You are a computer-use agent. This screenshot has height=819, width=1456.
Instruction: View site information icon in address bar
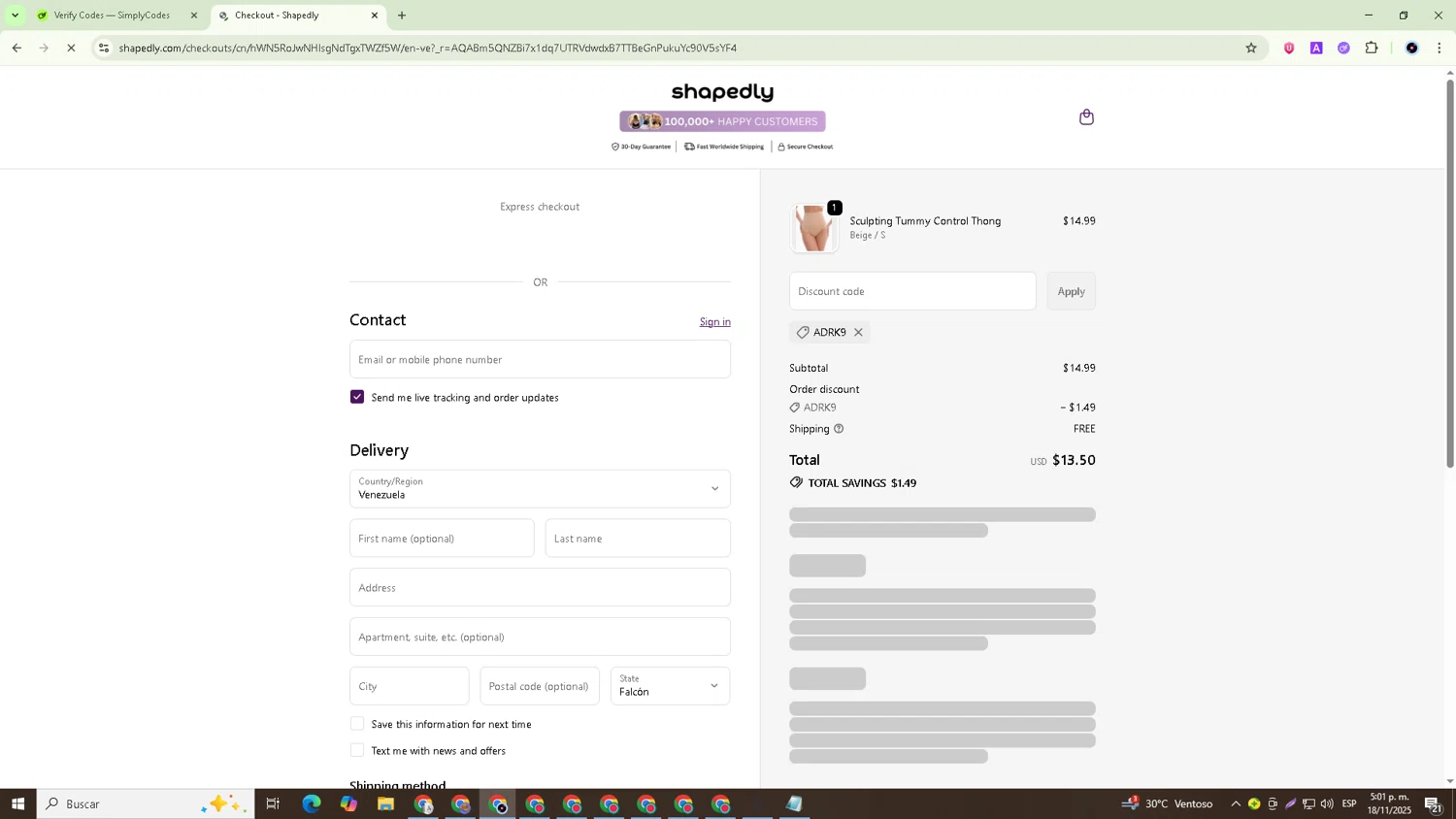pos(104,48)
